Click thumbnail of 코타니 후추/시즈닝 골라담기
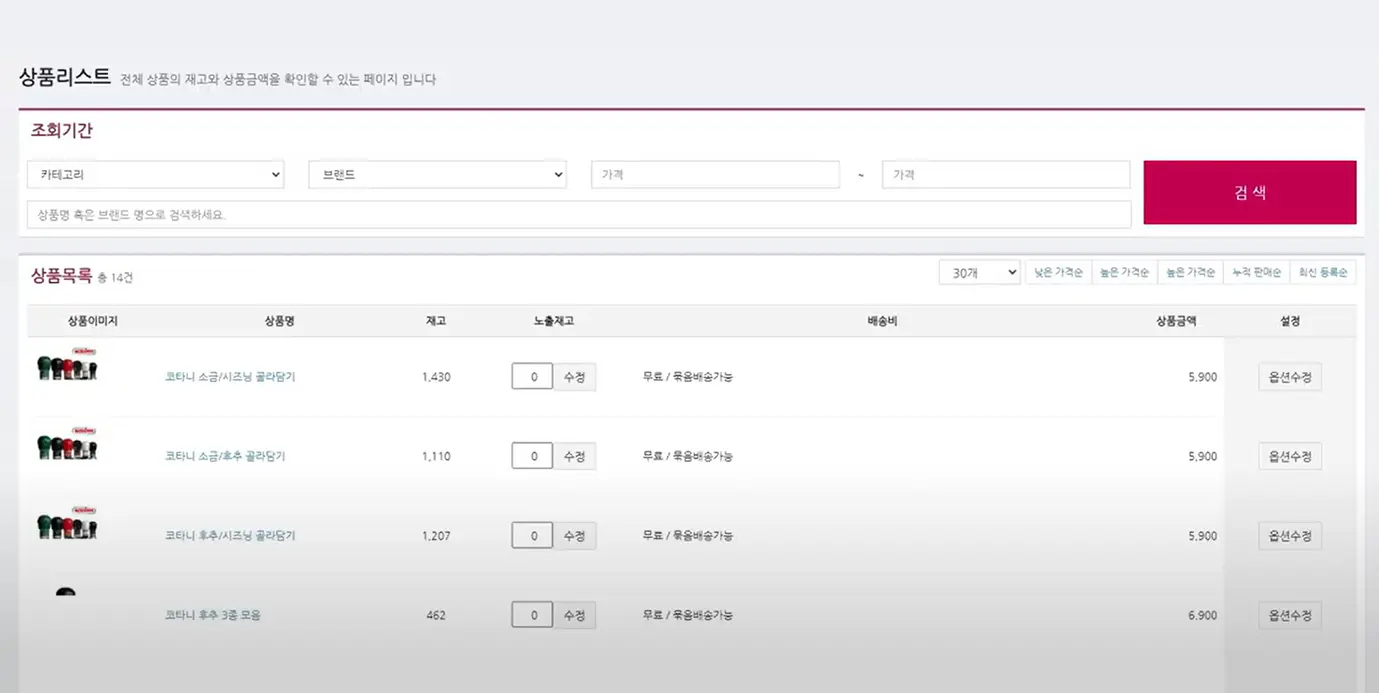 coord(67,525)
